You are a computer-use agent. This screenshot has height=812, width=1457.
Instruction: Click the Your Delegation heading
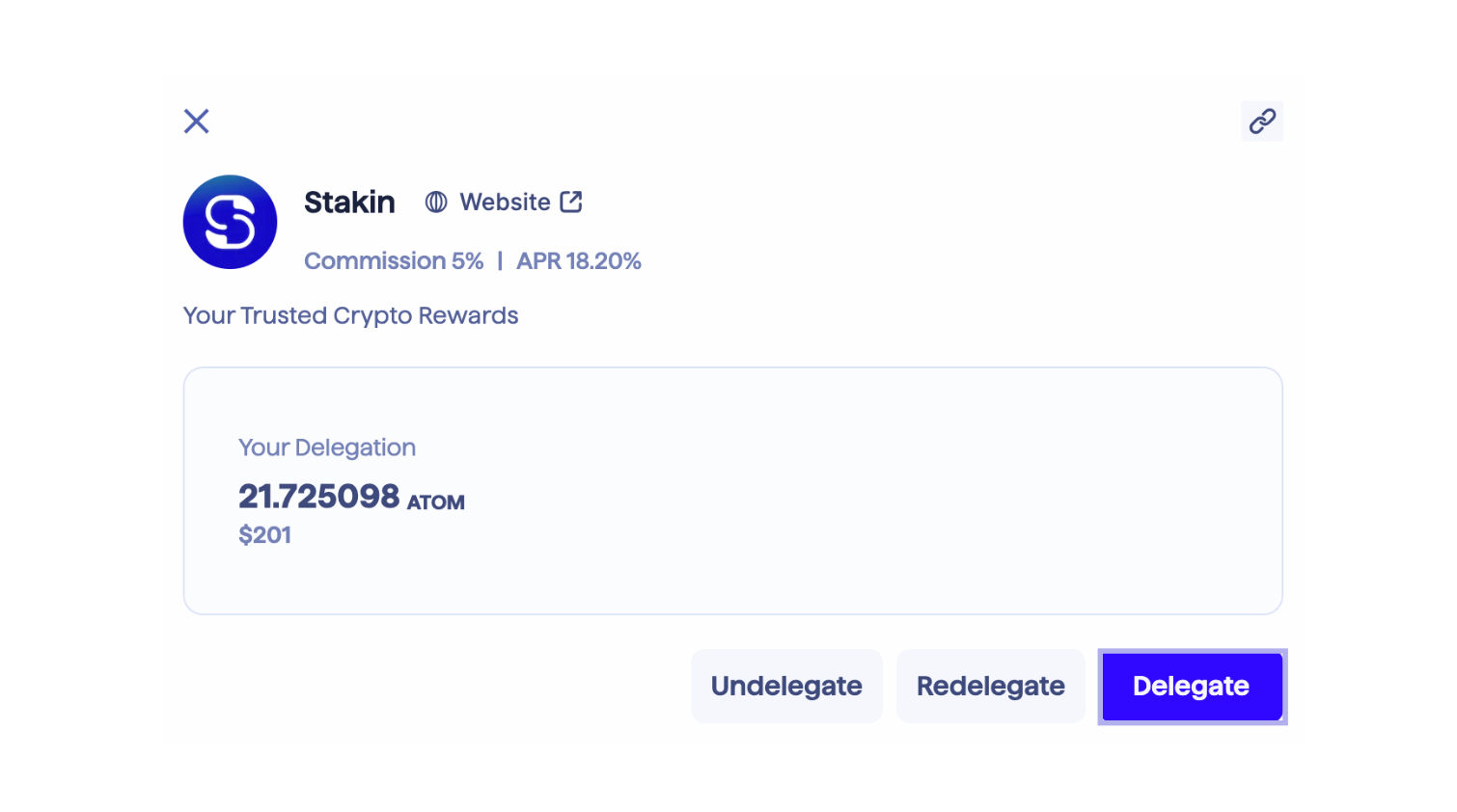tap(327, 447)
